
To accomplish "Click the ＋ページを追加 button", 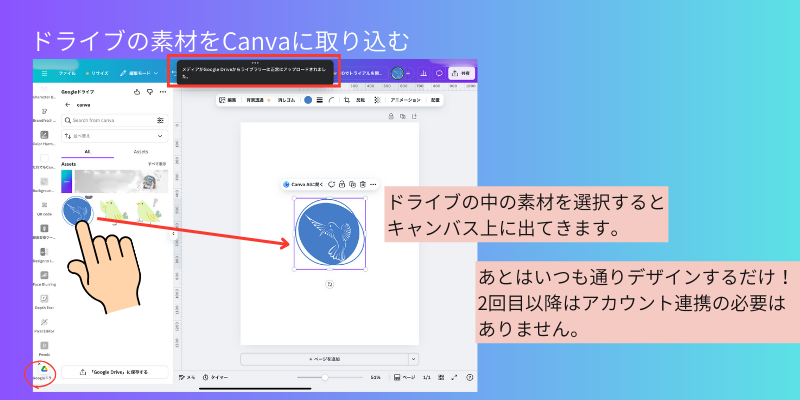I will 324,359.
